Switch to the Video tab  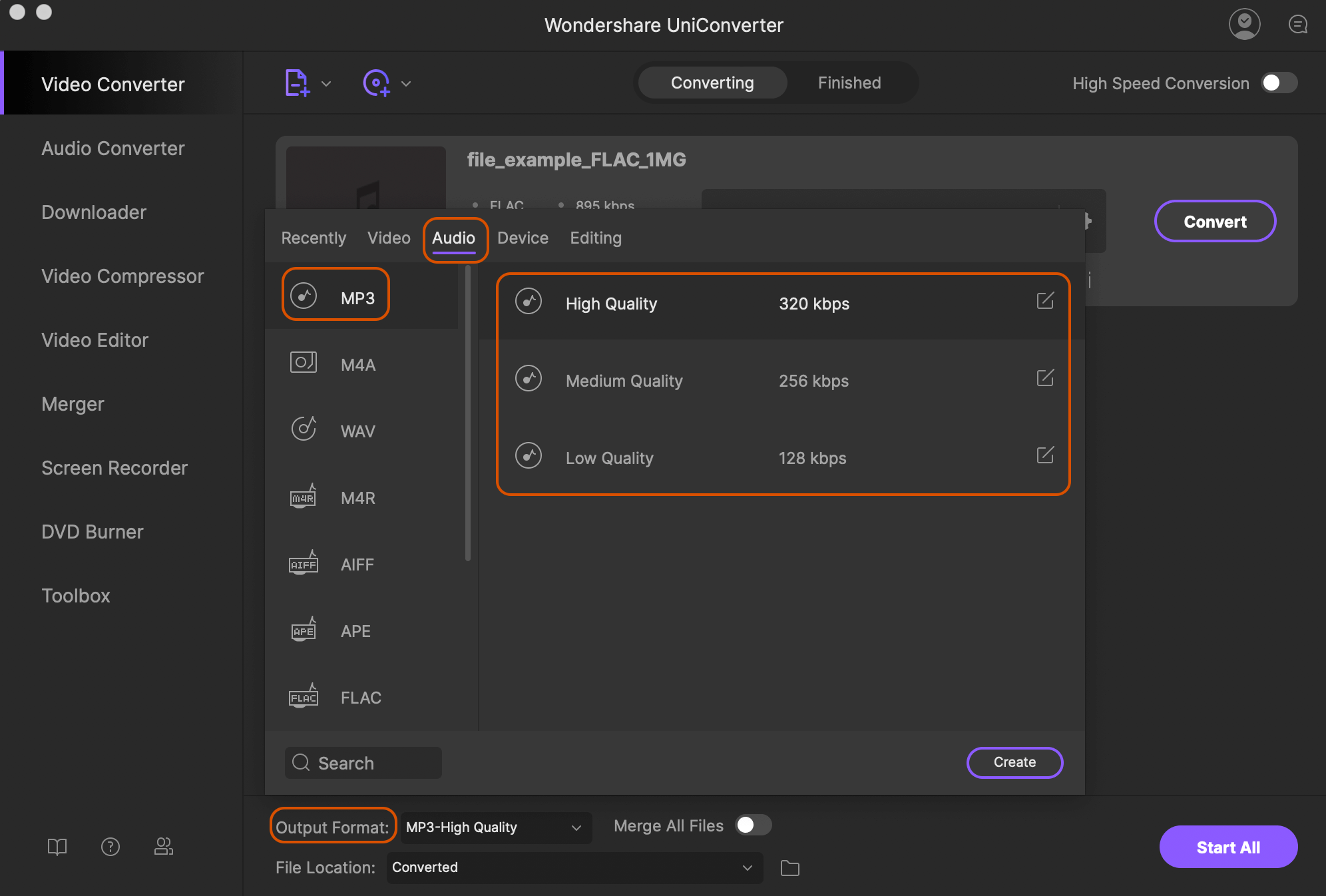[389, 237]
